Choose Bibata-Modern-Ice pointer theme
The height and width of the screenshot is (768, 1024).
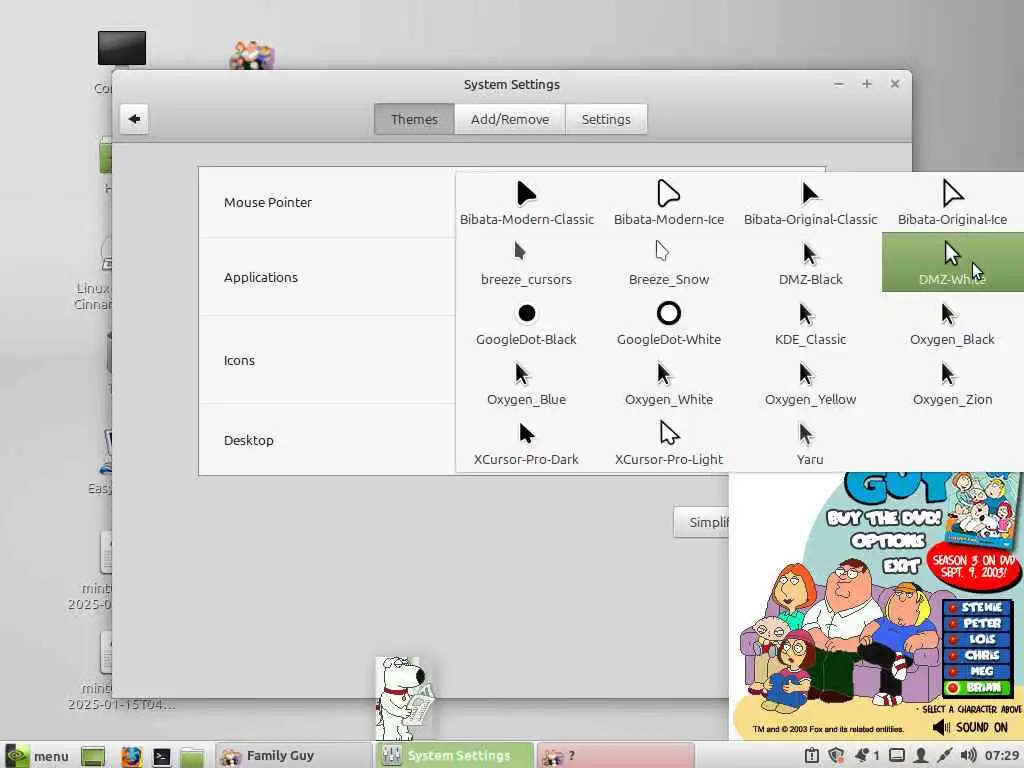pyautogui.click(x=669, y=203)
